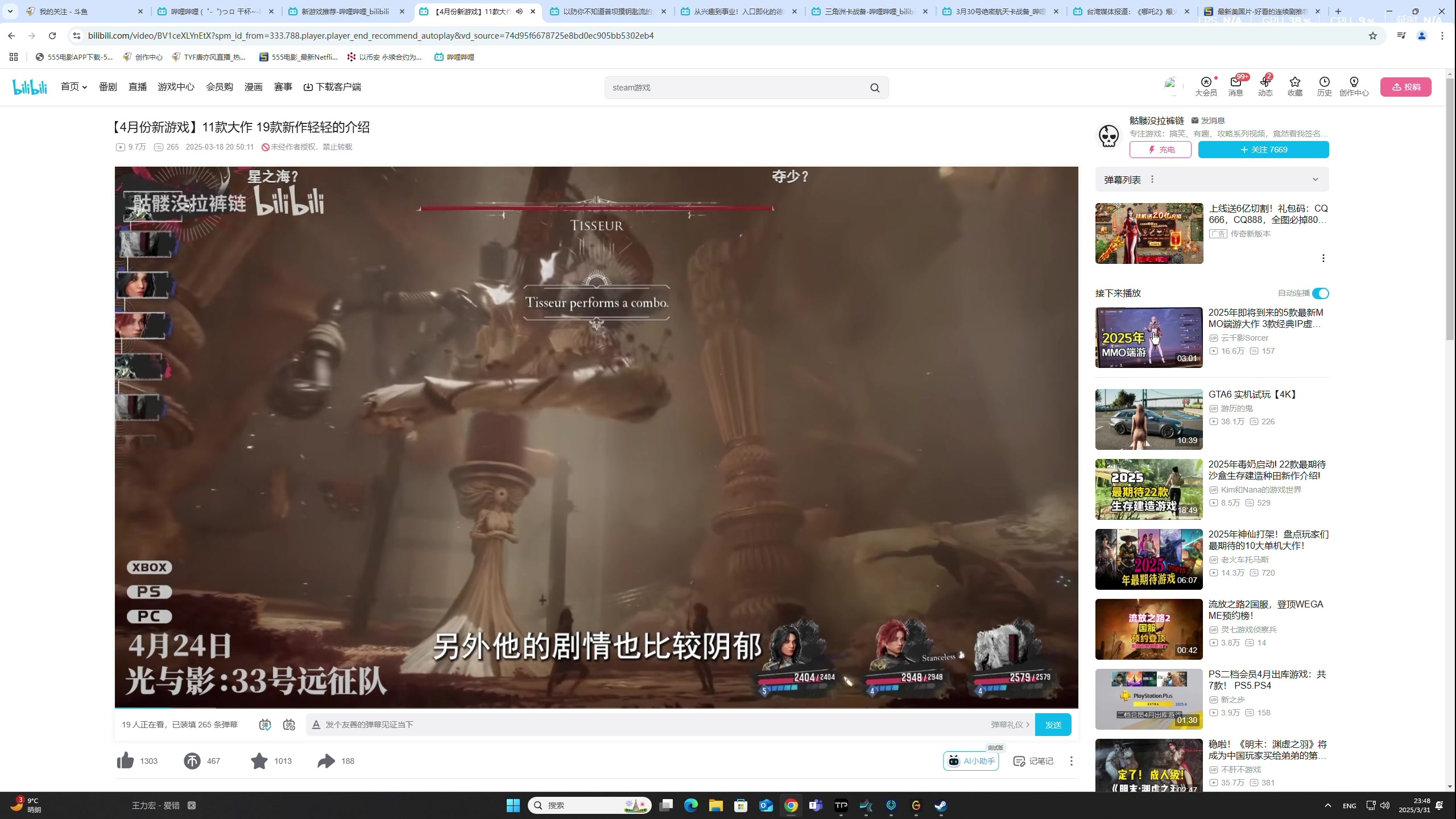
Task: Open 弹幕礼仪 link arrow
Action: (1011, 725)
